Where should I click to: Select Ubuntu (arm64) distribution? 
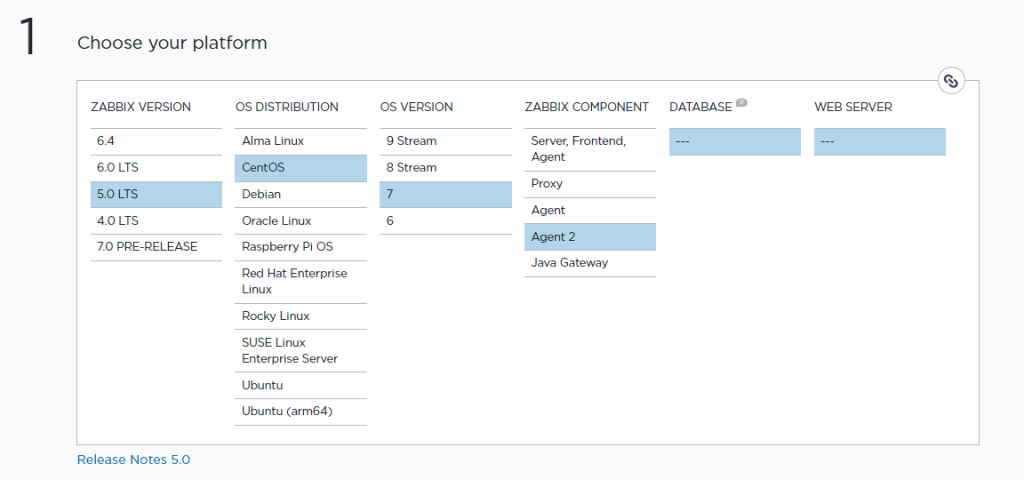point(300,411)
